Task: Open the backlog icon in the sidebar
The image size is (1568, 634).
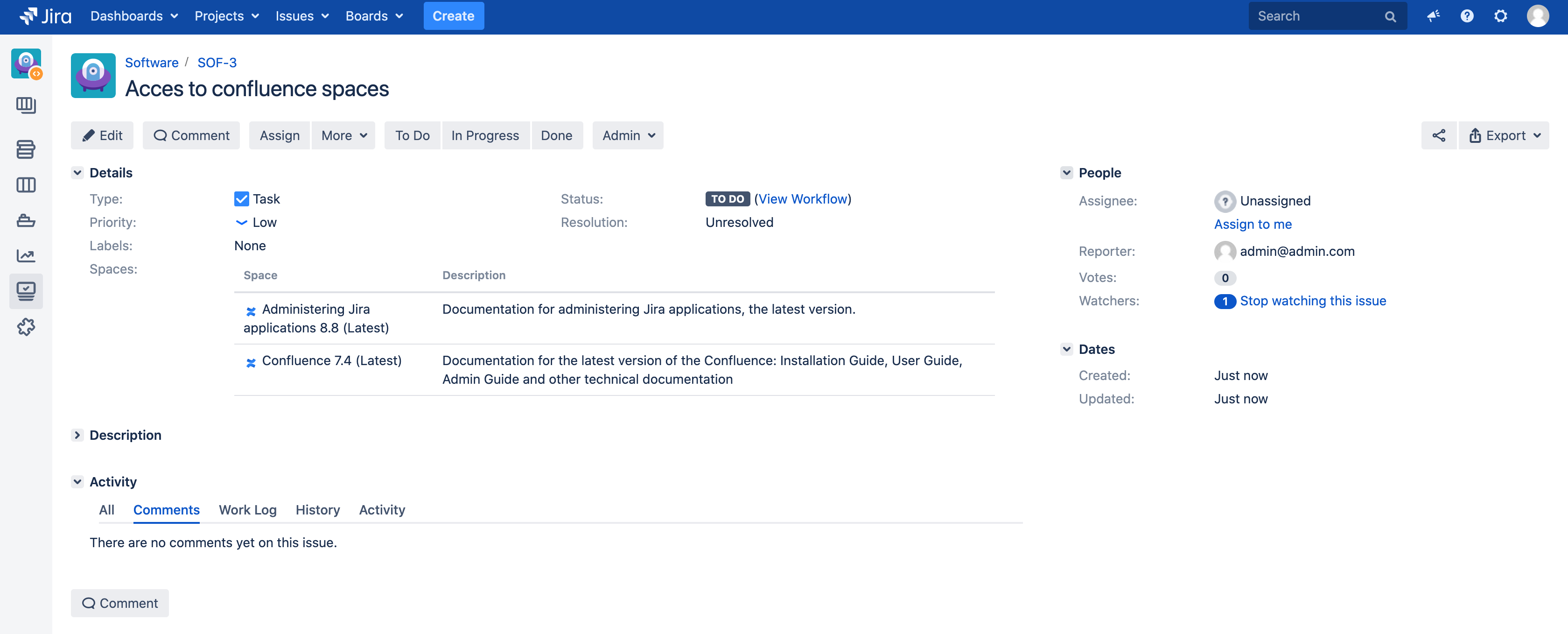Action: [26, 149]
